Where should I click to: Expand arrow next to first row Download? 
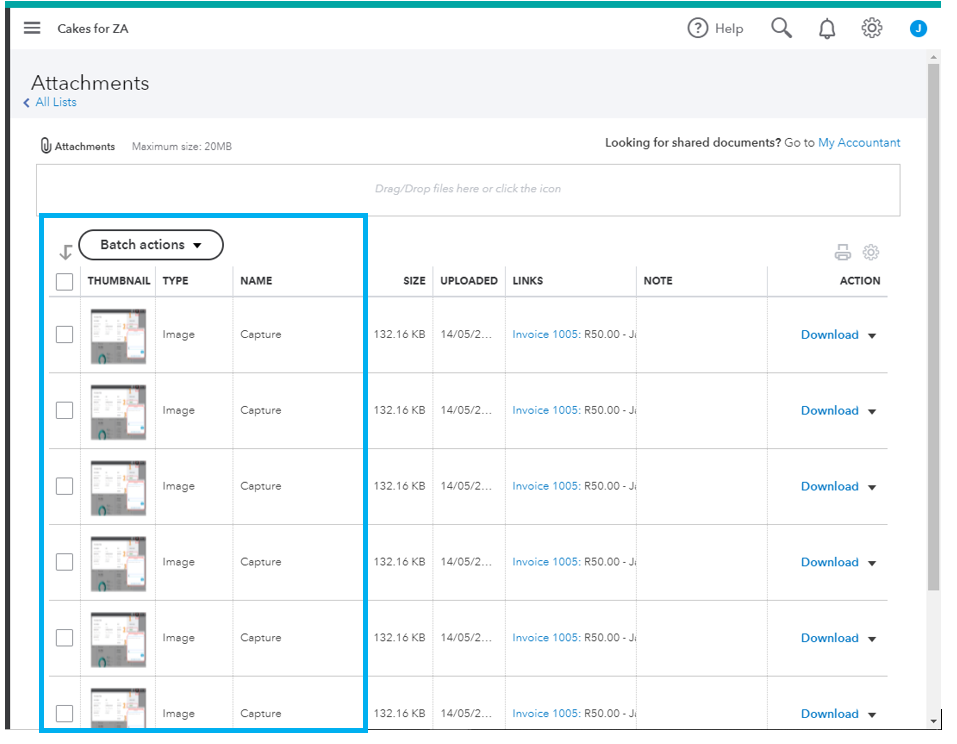872,336
